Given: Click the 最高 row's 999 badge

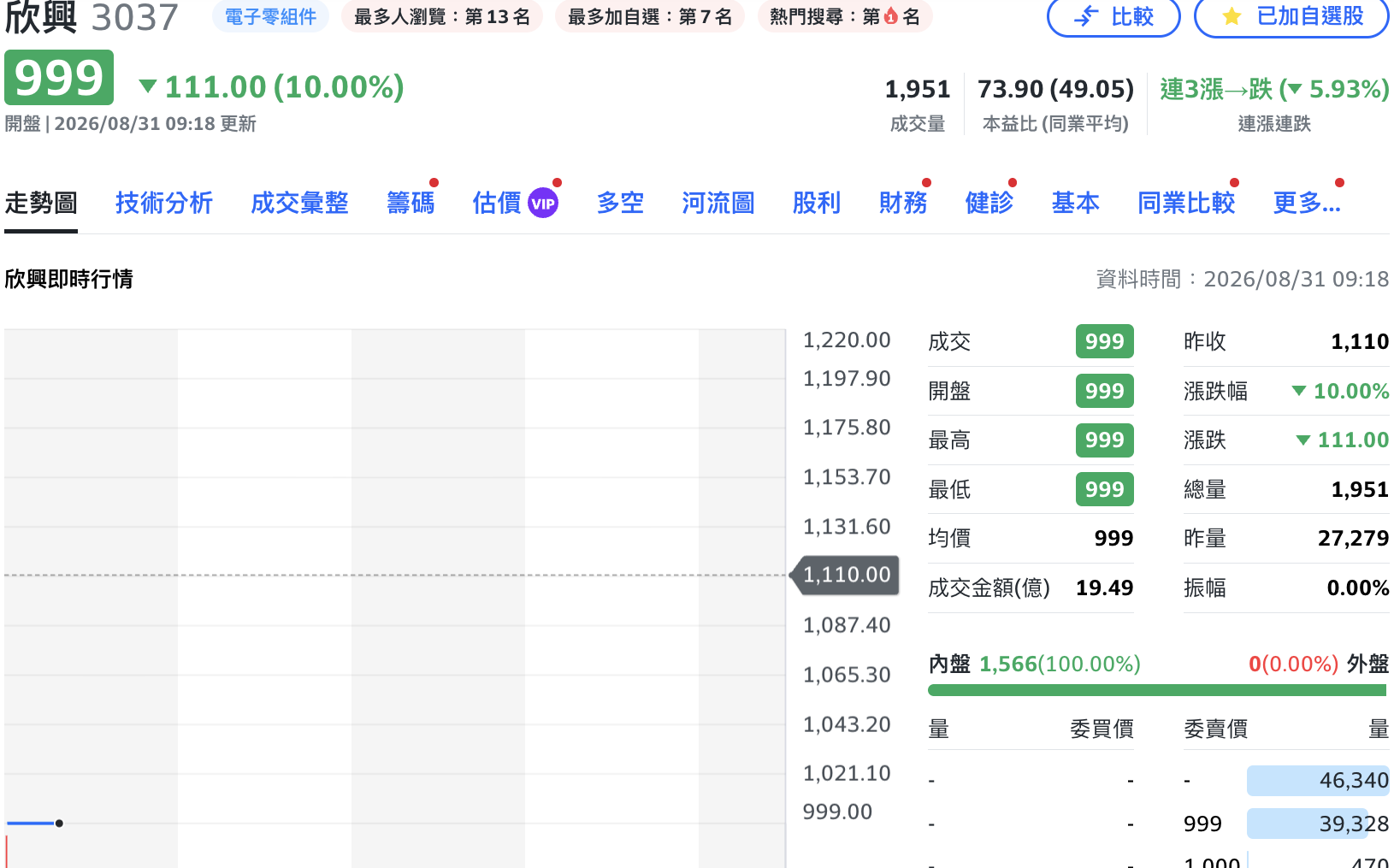Looking at the screenshot, I should tap(1104, 440).
